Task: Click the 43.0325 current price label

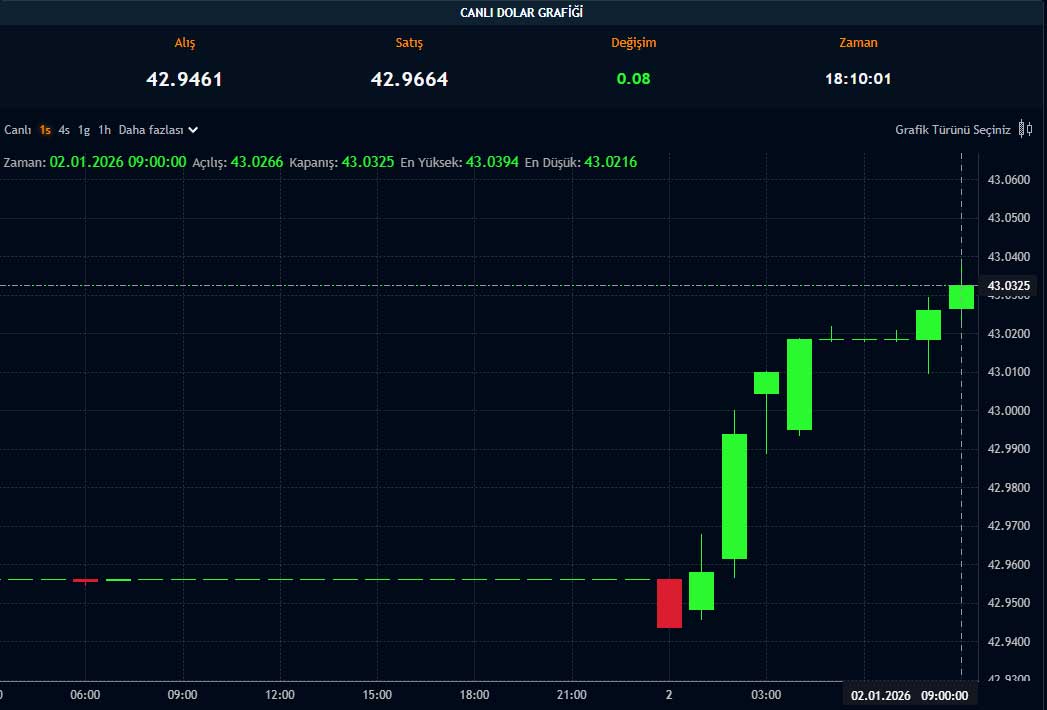Action: click(1008, 286)
